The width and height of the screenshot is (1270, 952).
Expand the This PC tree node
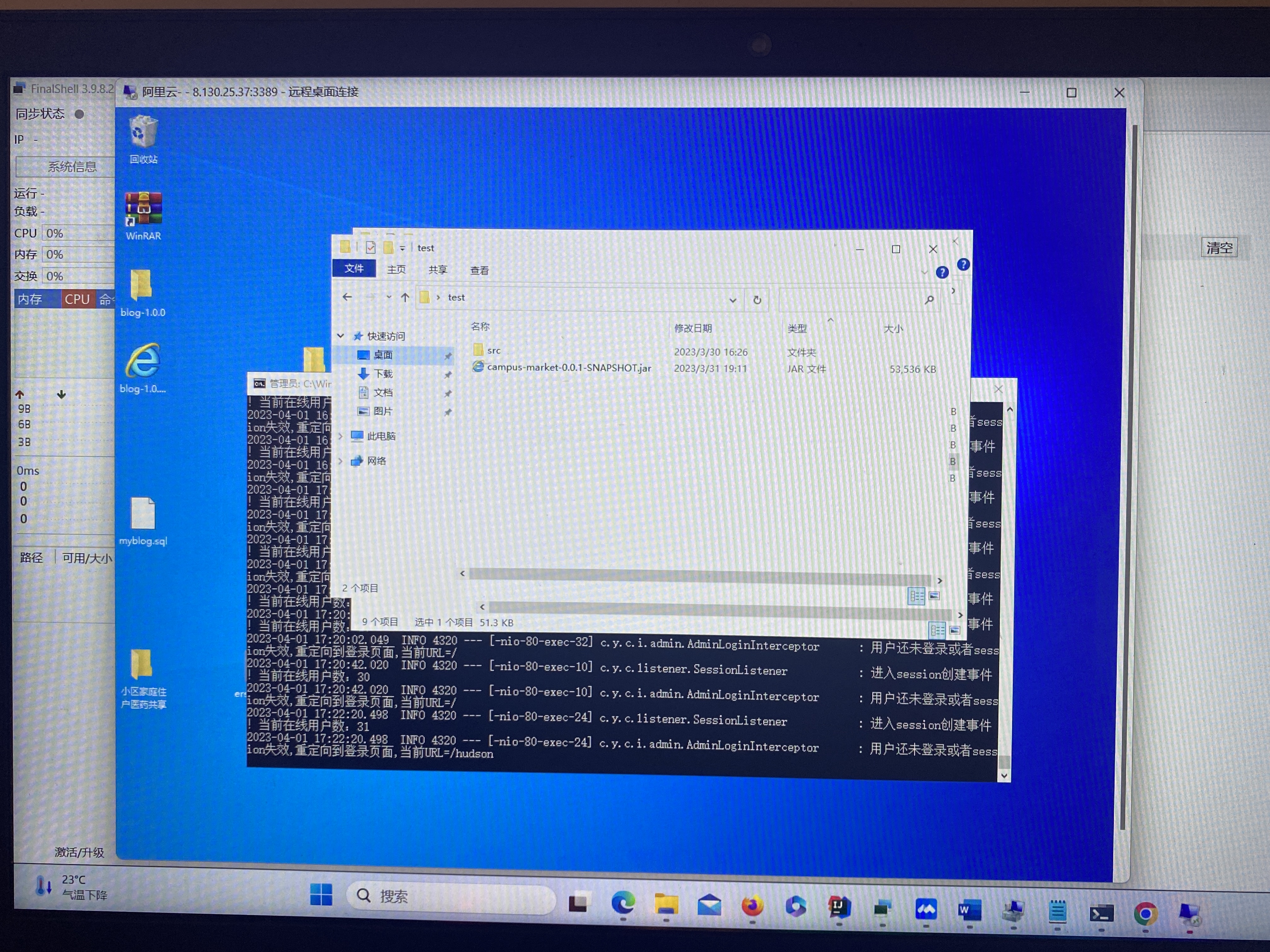coord(340,436)
